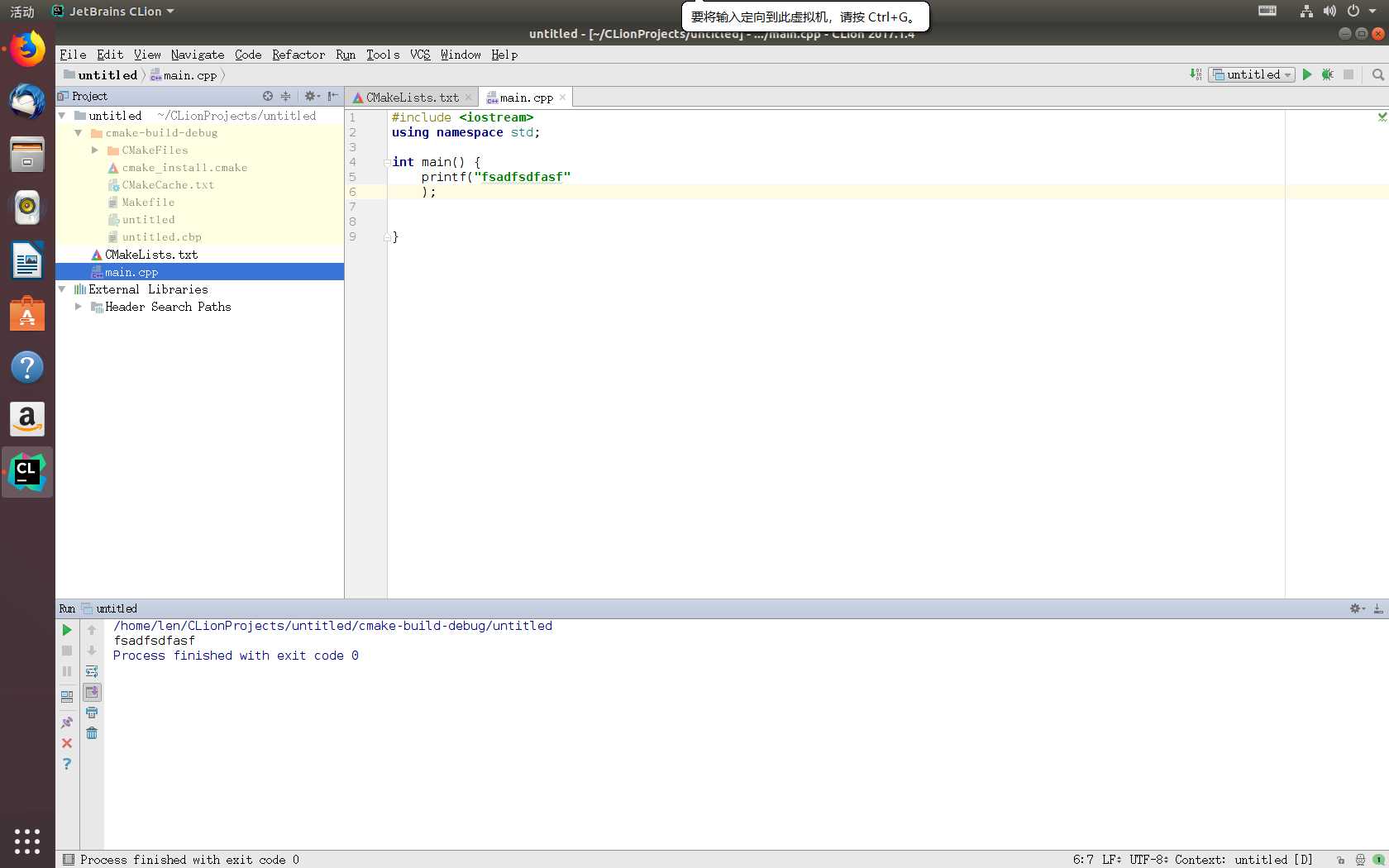The image size is (1389, 868).
Task: Open system volume icon in top bar
Action: [x=1329, y=11]
